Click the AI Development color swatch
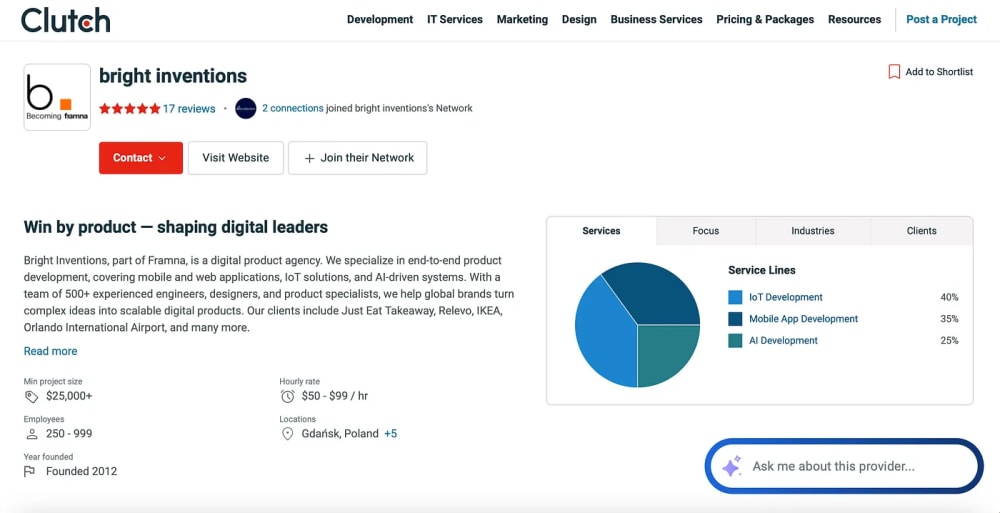This screenshot has width=1000, height=513. click(735, 341)
